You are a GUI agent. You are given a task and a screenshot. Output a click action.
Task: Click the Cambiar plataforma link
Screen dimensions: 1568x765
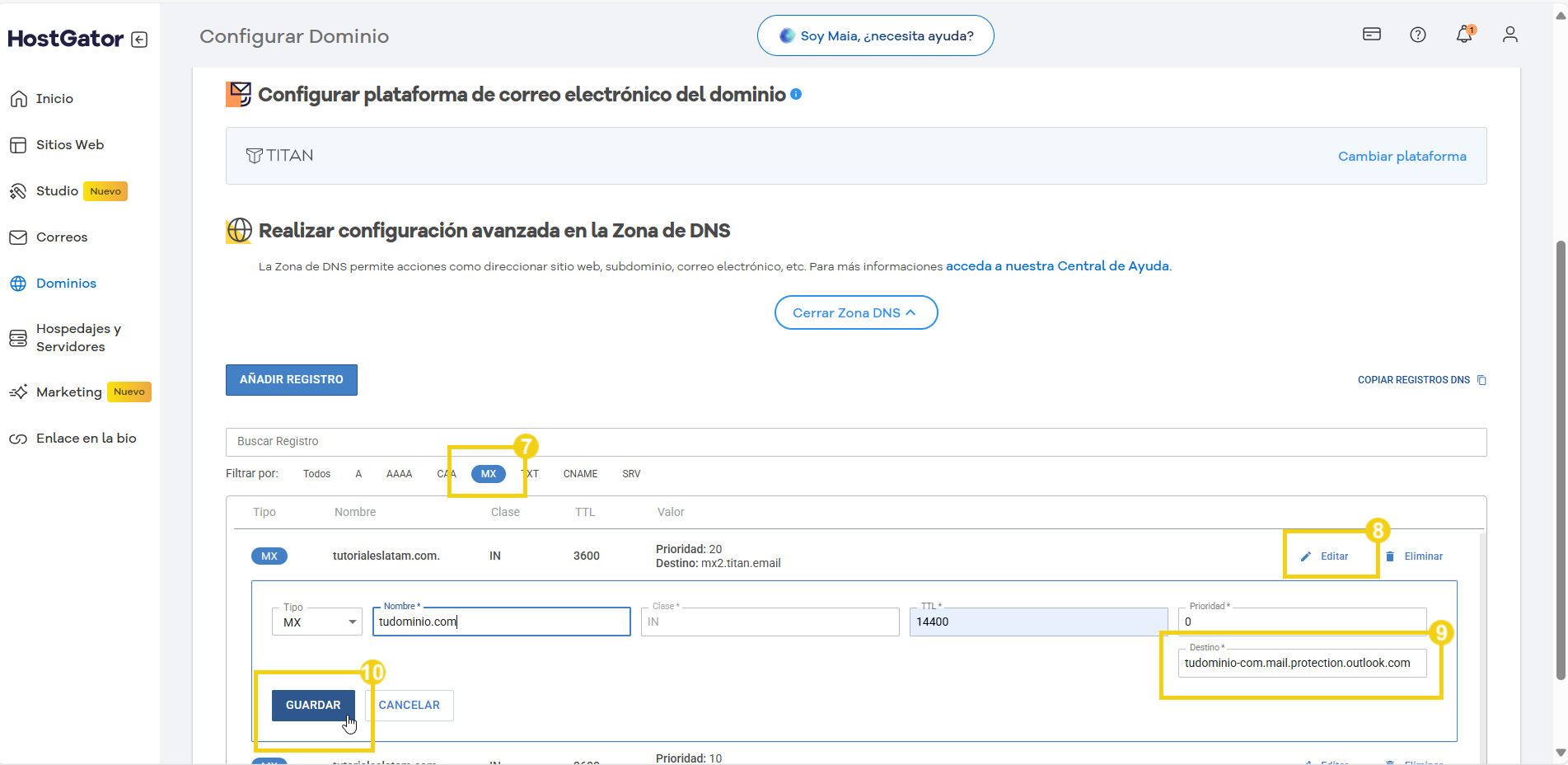pyautogui.click(x=1402, y=157)
